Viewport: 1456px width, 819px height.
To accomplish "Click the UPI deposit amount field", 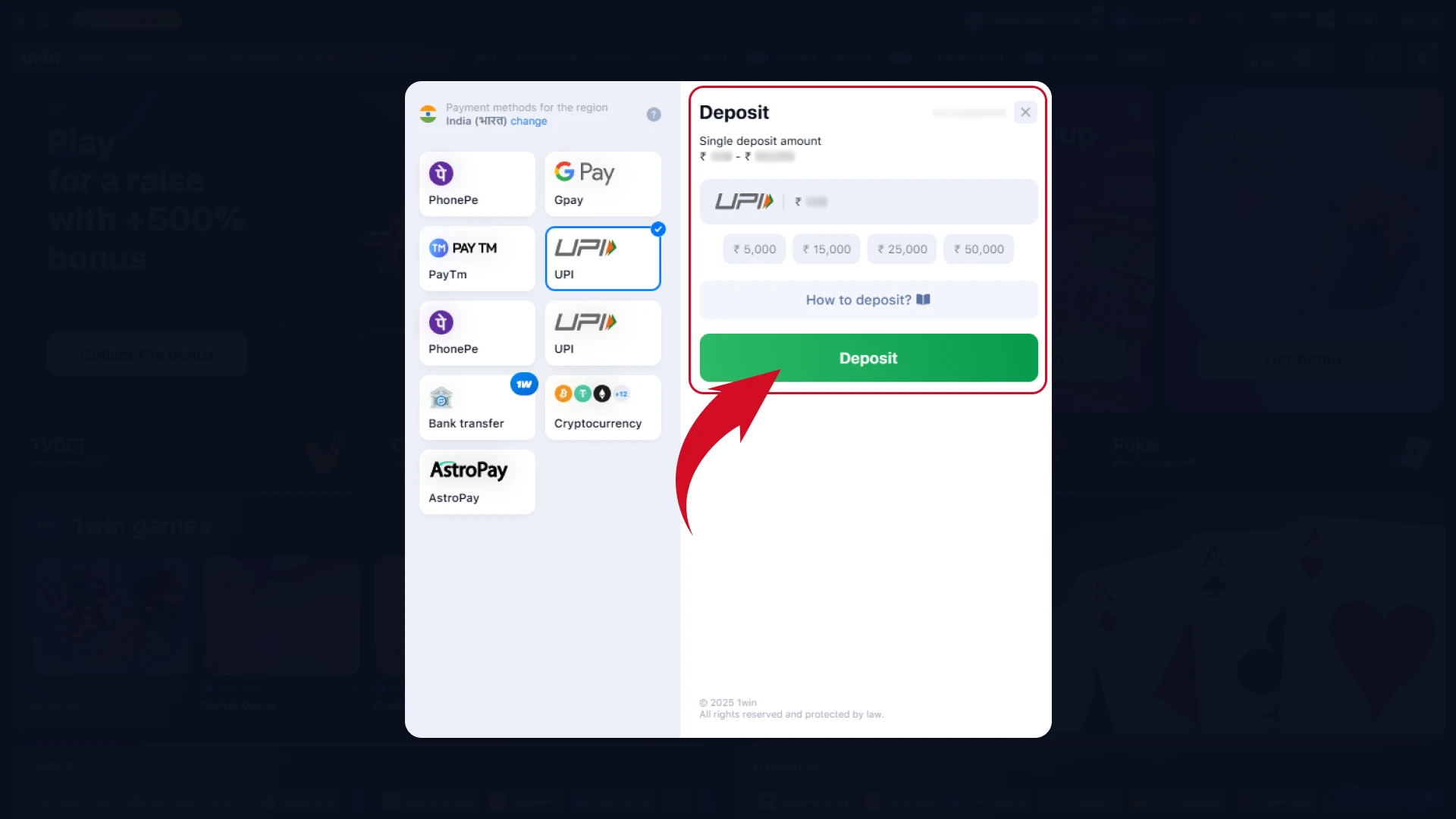I will (869, 202).
